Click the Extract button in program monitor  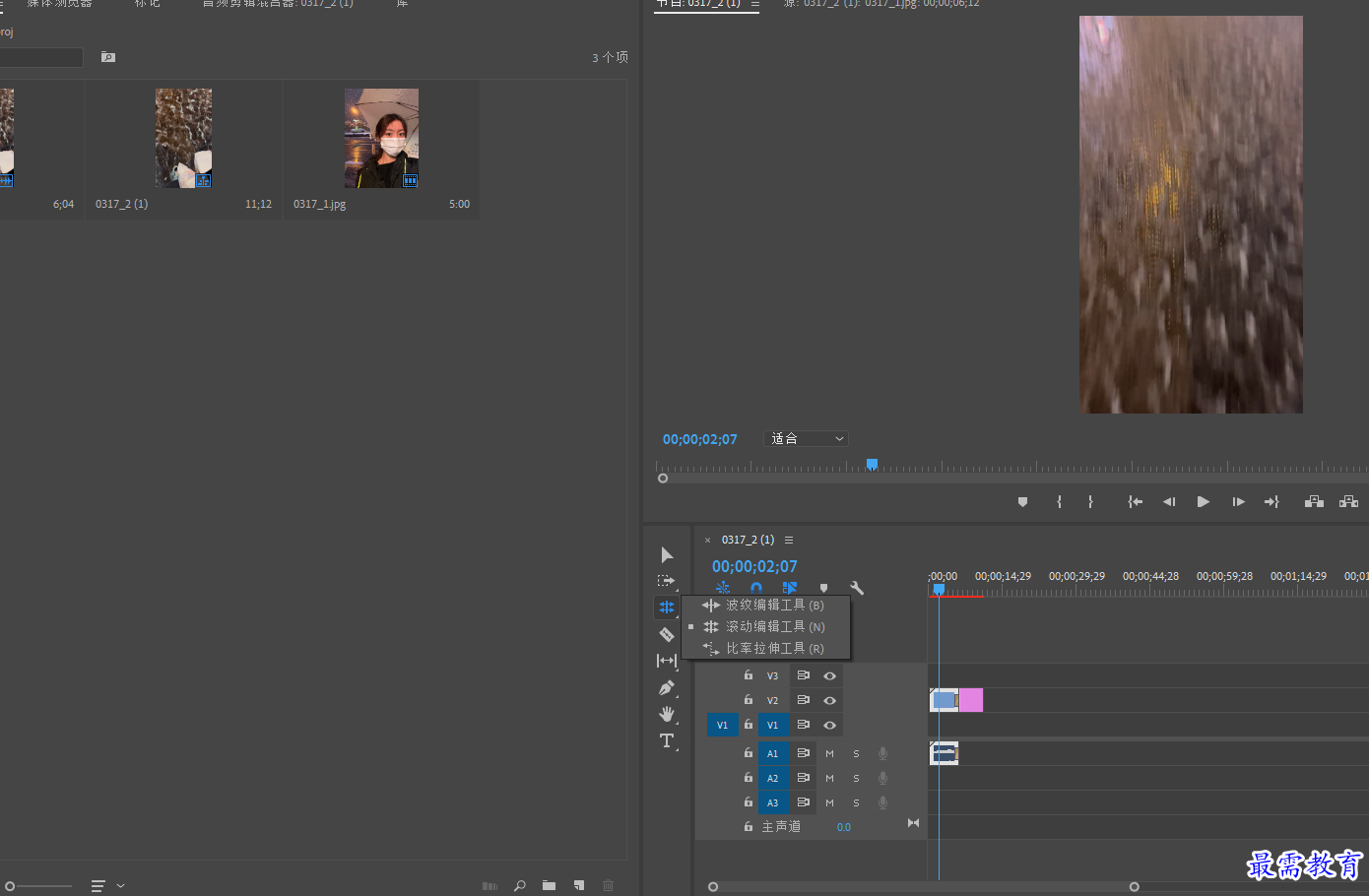pos(1348,502)
